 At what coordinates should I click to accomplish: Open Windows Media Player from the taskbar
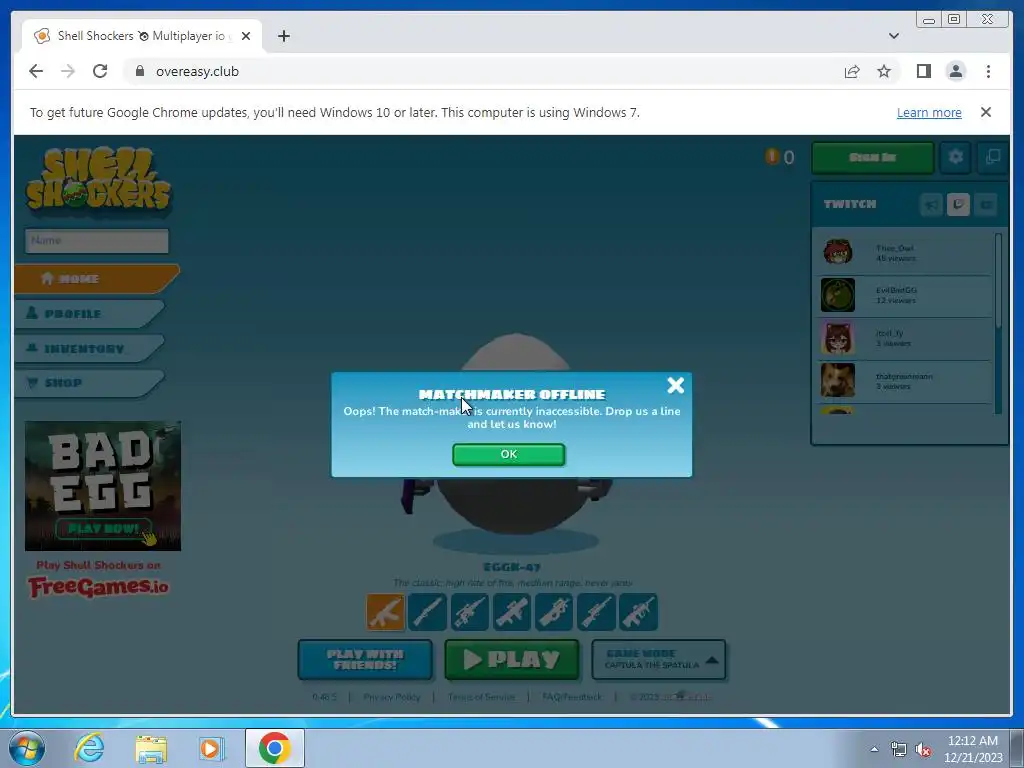[212, 748]
